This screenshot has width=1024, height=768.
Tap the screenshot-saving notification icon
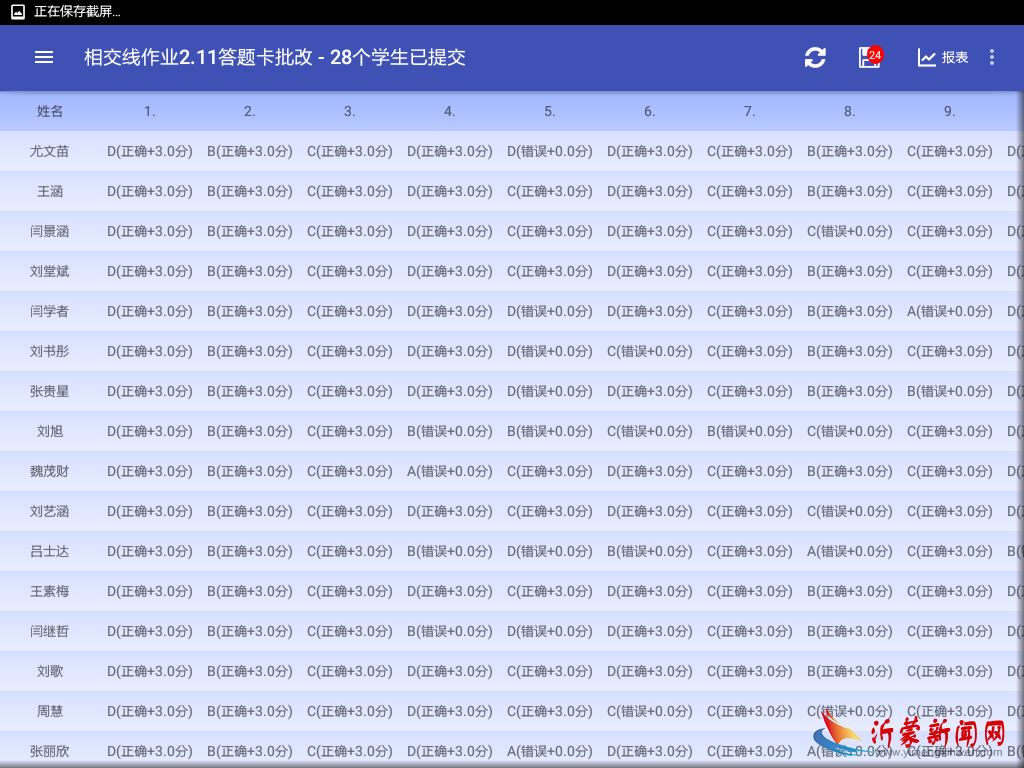[17, 12]
